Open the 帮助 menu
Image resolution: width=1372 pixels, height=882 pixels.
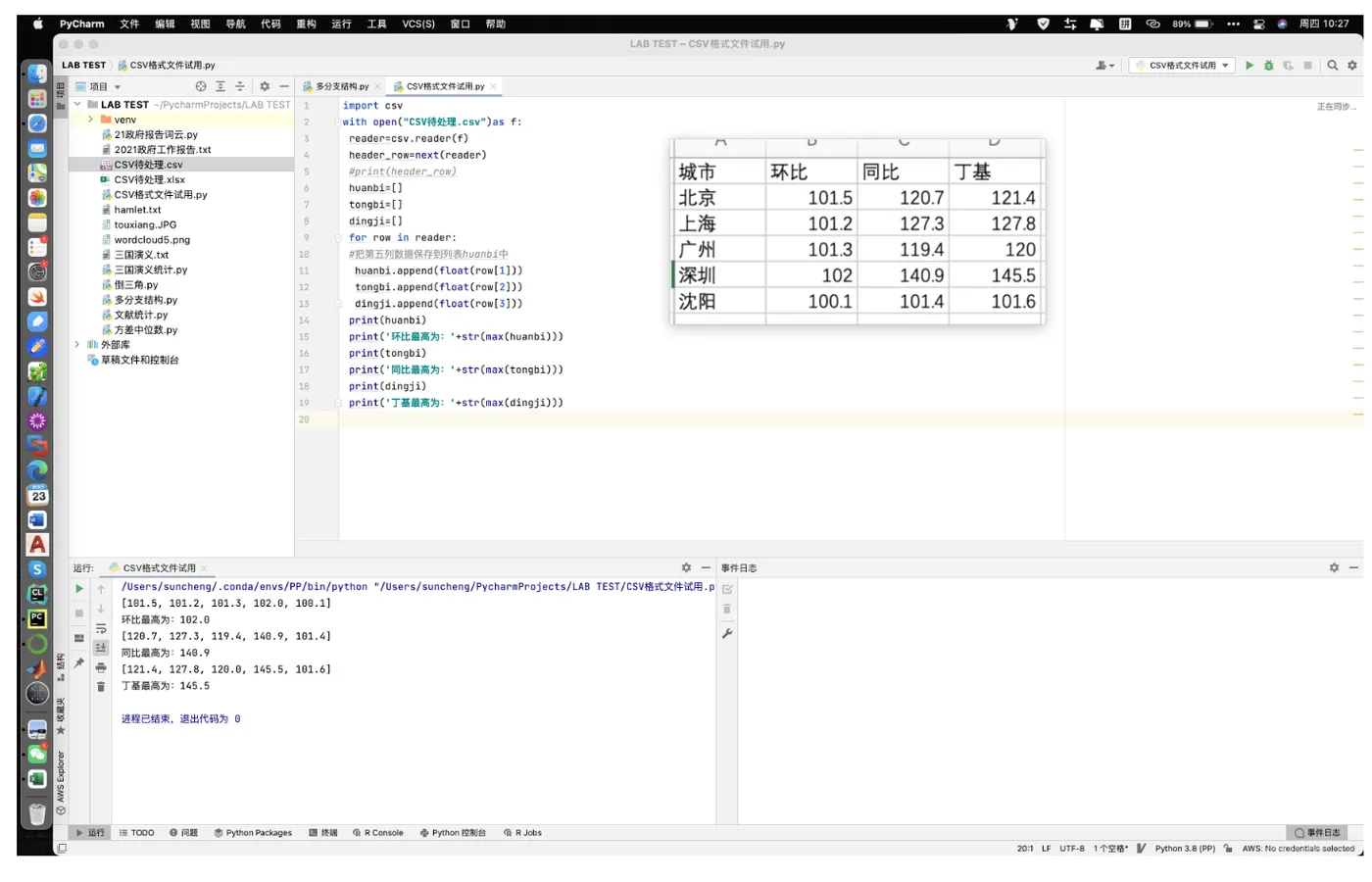point(496,24)
